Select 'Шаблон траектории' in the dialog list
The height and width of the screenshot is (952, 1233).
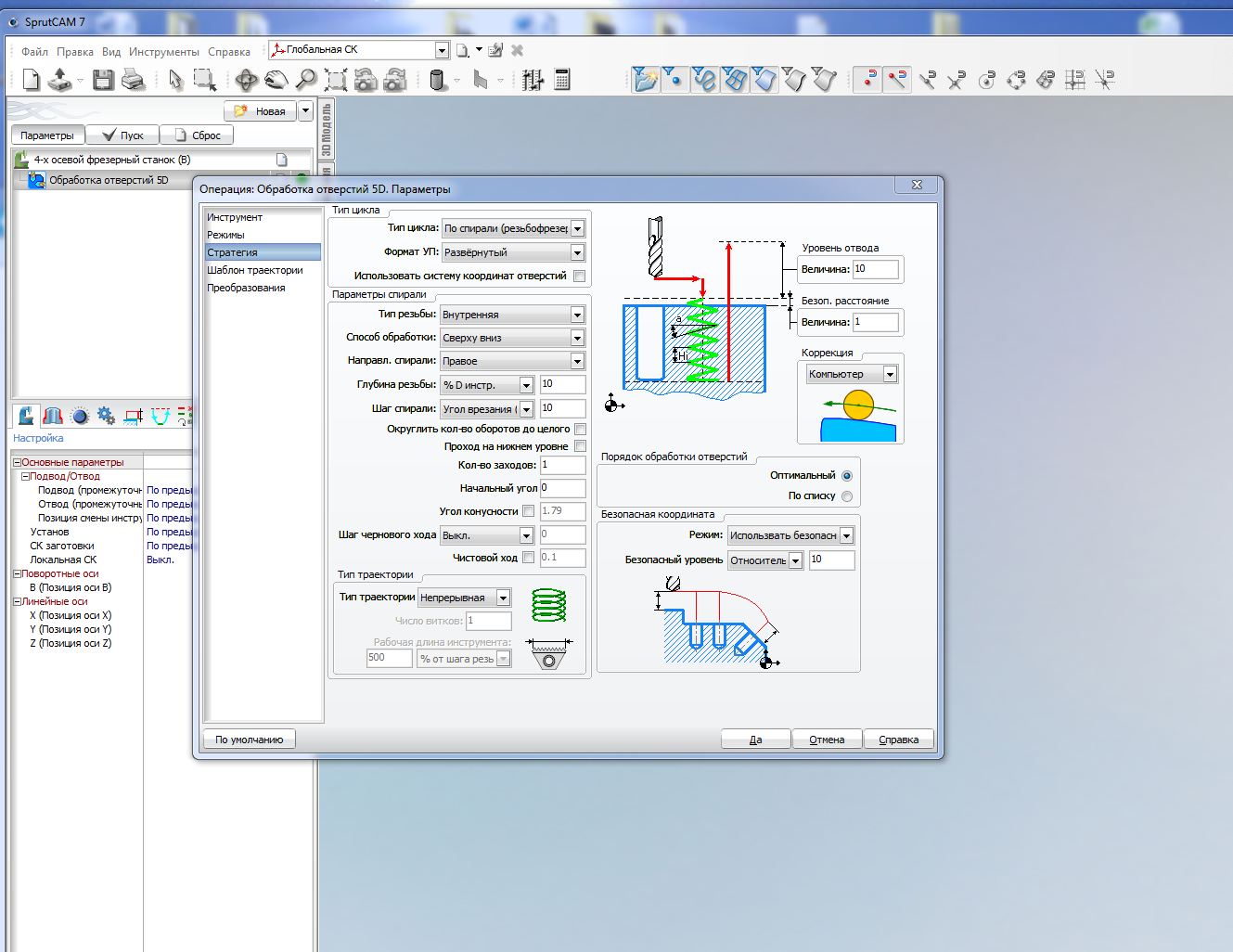click(x=263, y=270)
